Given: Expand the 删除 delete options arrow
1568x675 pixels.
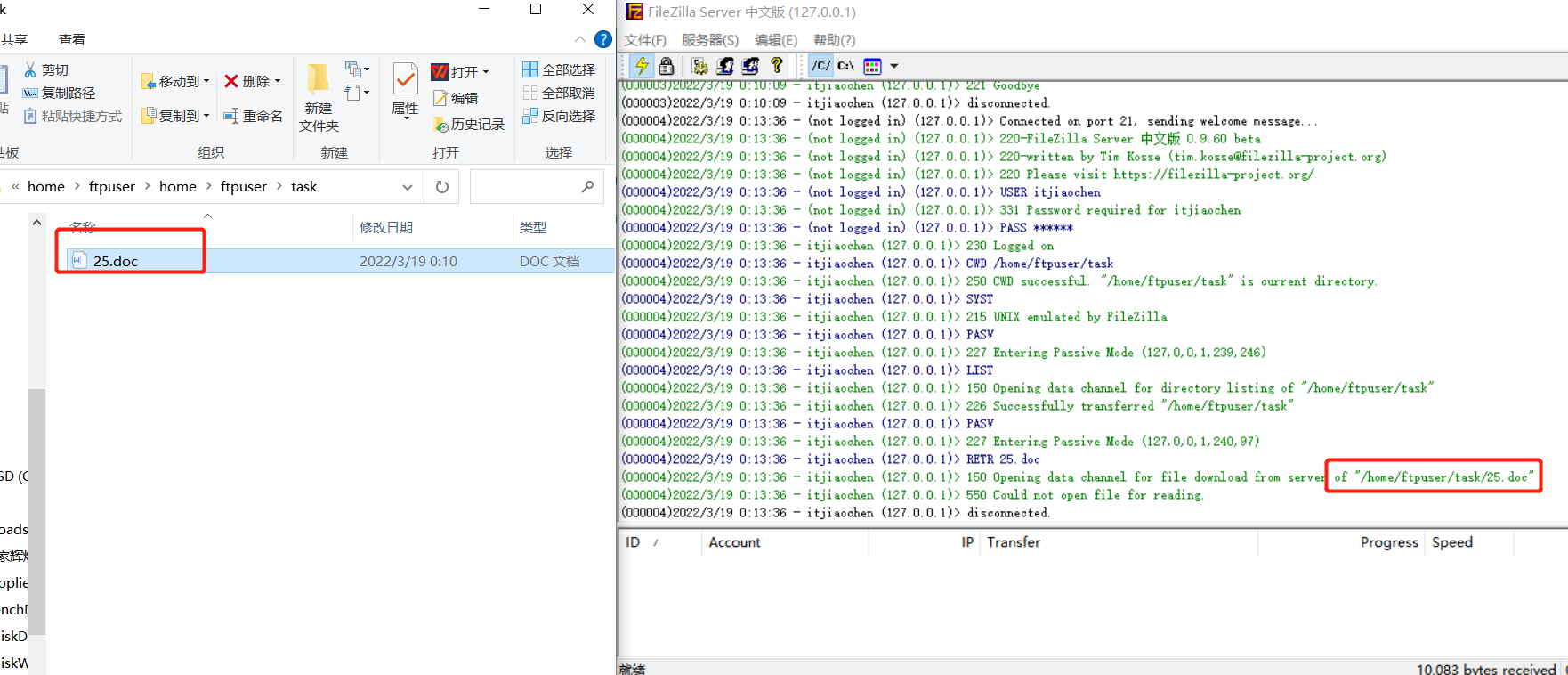Looking at the screenshot, I should pos(278,81).
